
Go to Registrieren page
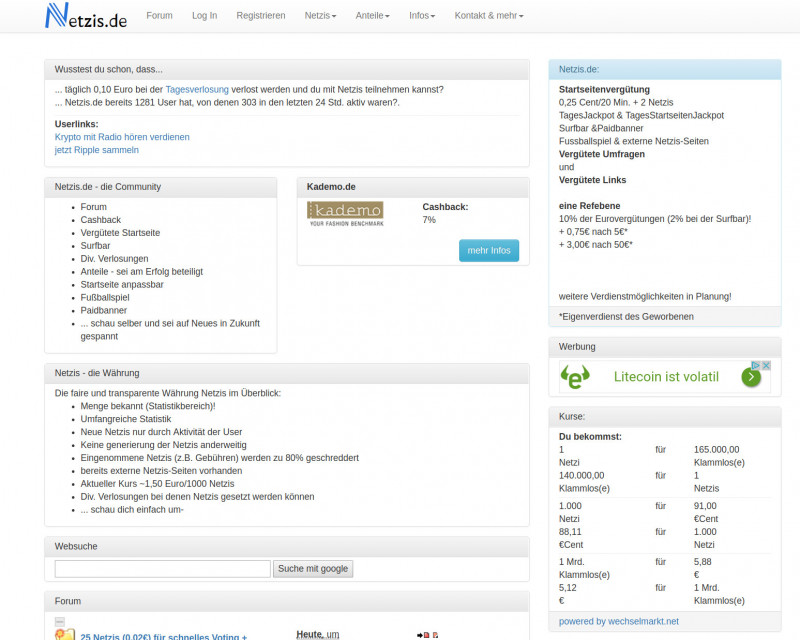pos(261,15)
